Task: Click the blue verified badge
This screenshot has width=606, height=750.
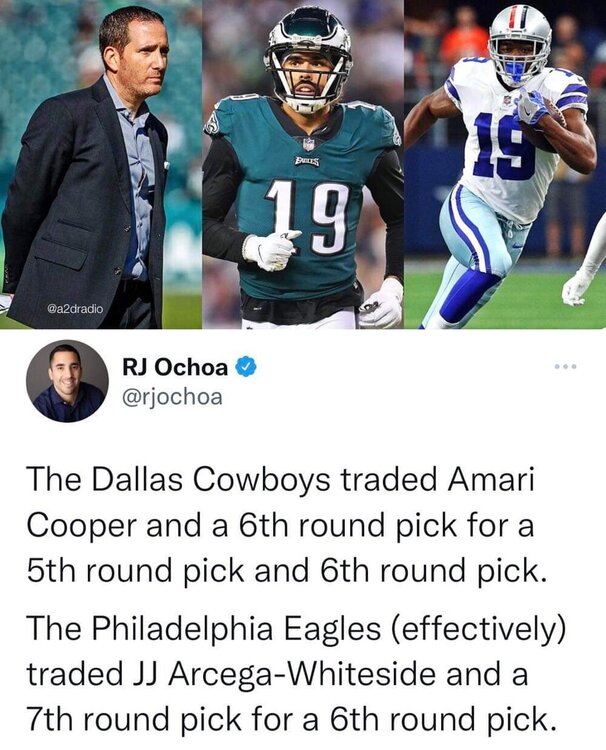Action: coord(246,367)
